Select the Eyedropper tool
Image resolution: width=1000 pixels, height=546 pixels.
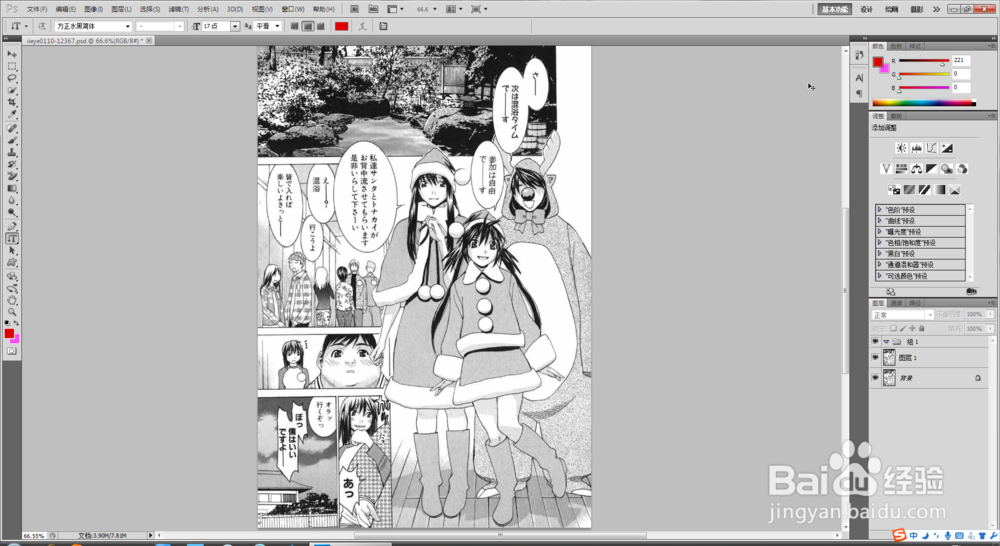coord(11,115)
